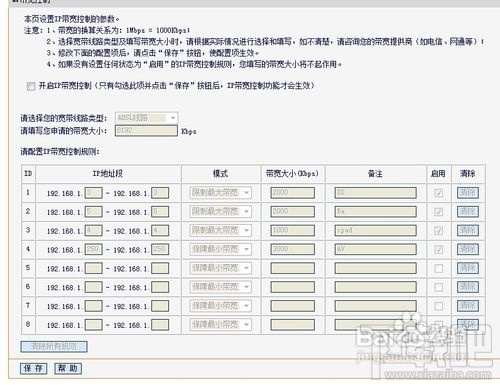Image resolution: width=500 pixels, height=385 pixels.
Task: Click the empty bandwidth field of rule 6
Action: pyautogui.click(x=293, y=287)
